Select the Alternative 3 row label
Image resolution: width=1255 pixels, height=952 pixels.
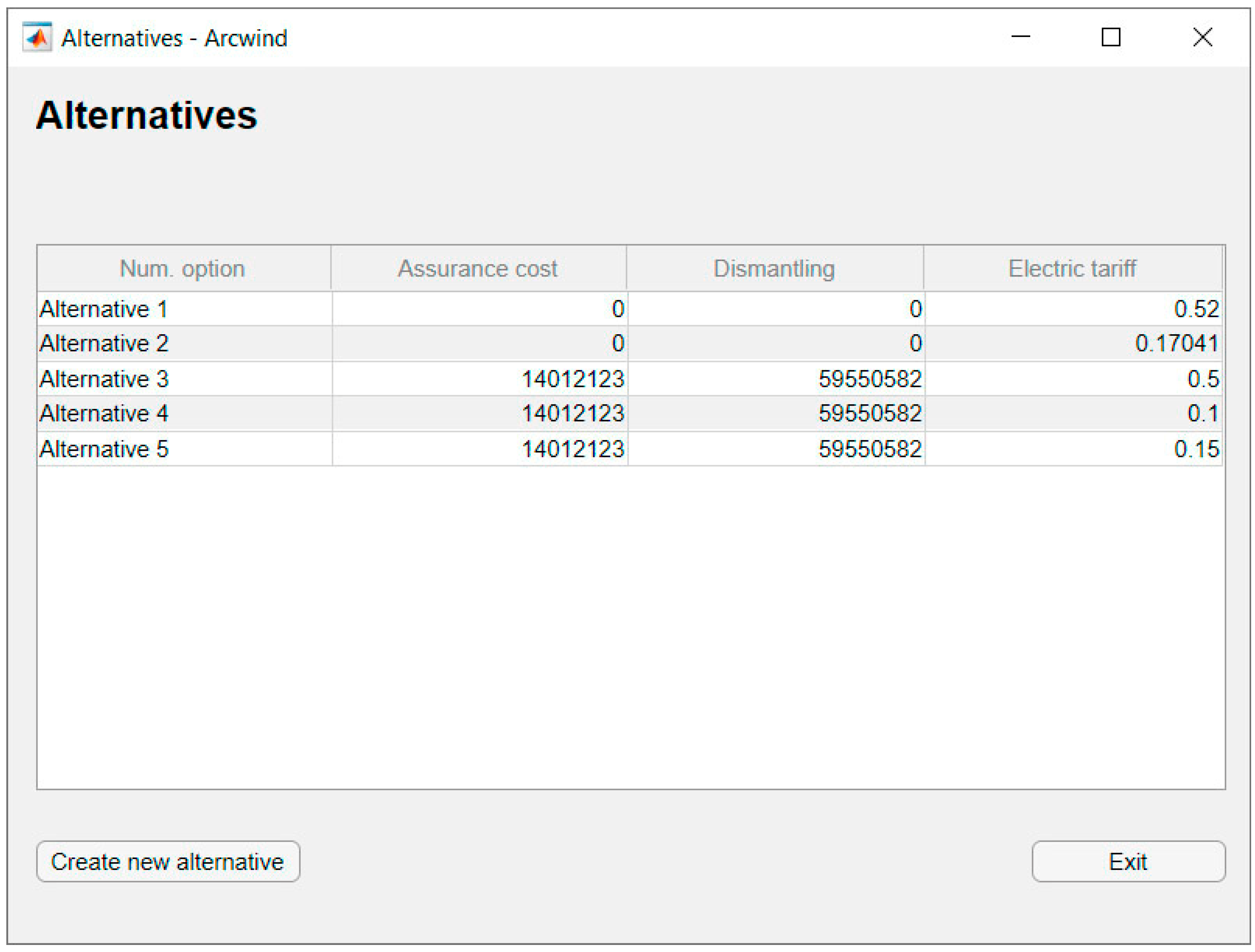(x=104, y=379)
